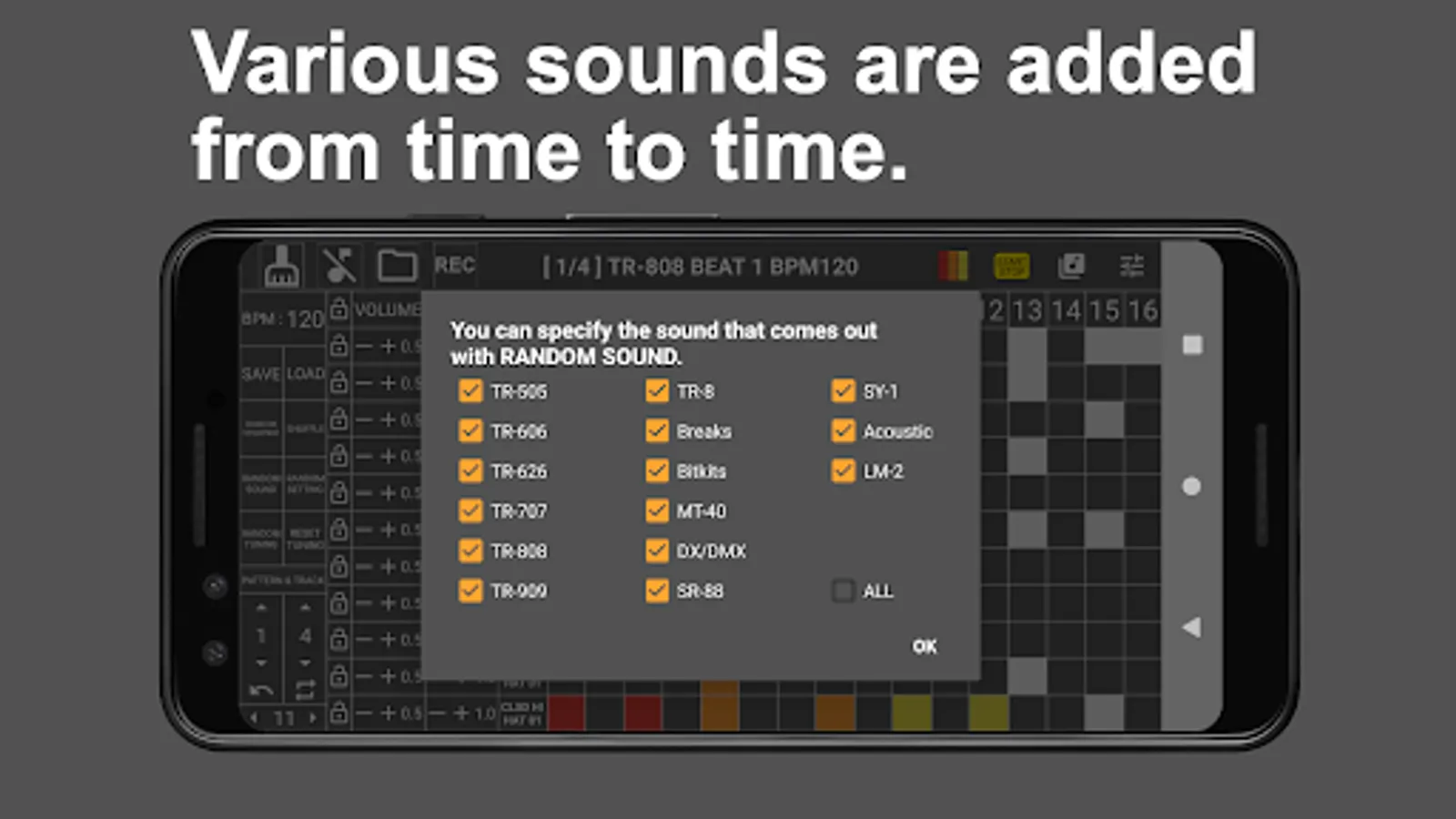Uncheck the Acoustic checkbox
Screen dimensions: 1456x819
pyautogui.click(x=844, y=431)
